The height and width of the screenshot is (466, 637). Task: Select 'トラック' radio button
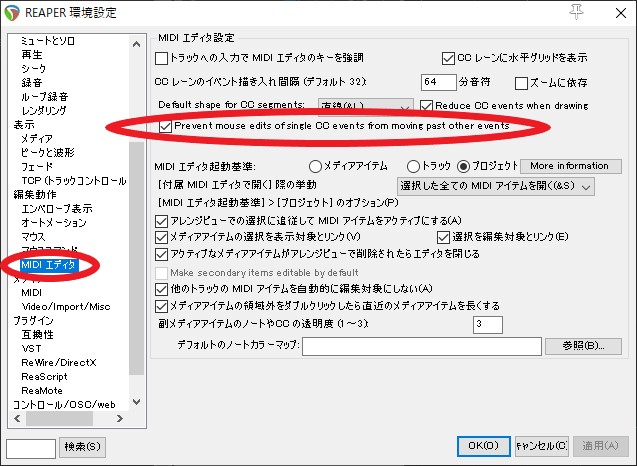point(413,166)
